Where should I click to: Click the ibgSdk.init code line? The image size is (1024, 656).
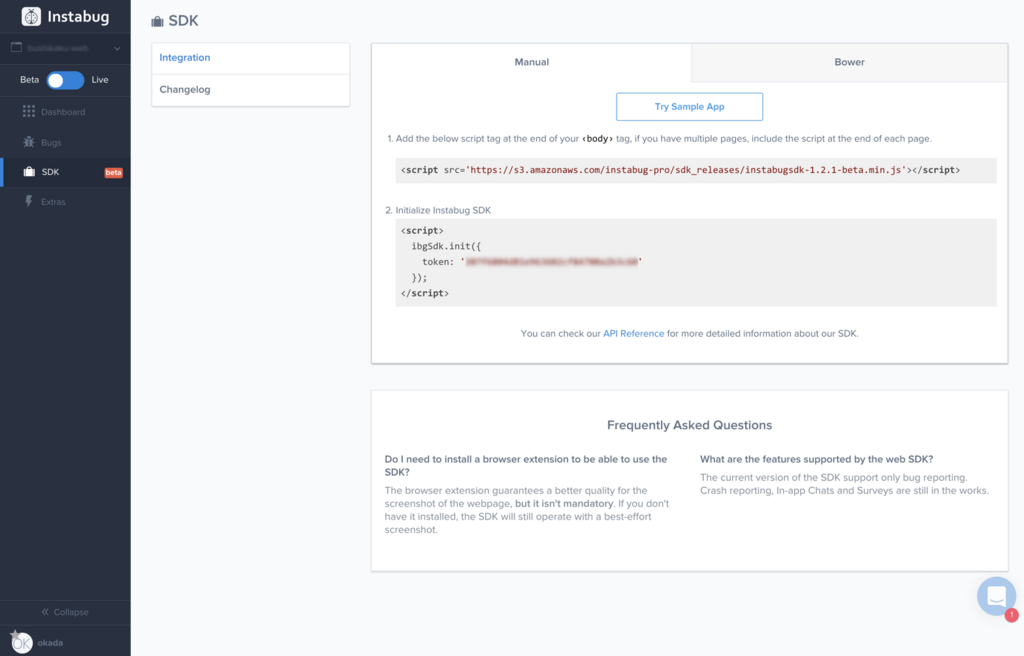coord(446,246)
